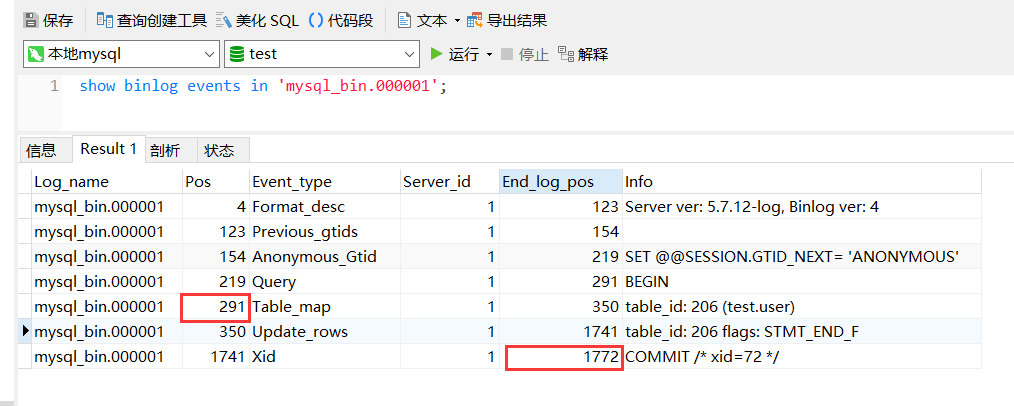Viewport: 1014px width, 406px height.
Task: Click the End_log_pos value 1772
Action: 561,356
